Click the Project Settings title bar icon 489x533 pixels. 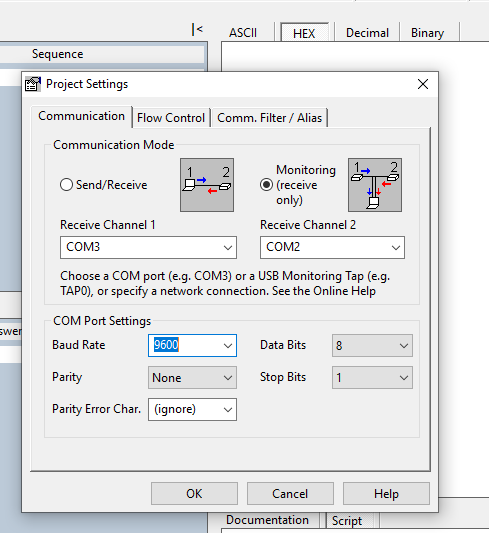[x=33, y=84]
